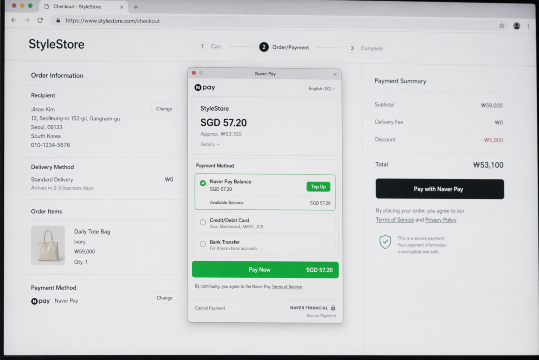Click the secure payment shield icon
Viewport: 539px width, 360px height.
pos(385,242)
